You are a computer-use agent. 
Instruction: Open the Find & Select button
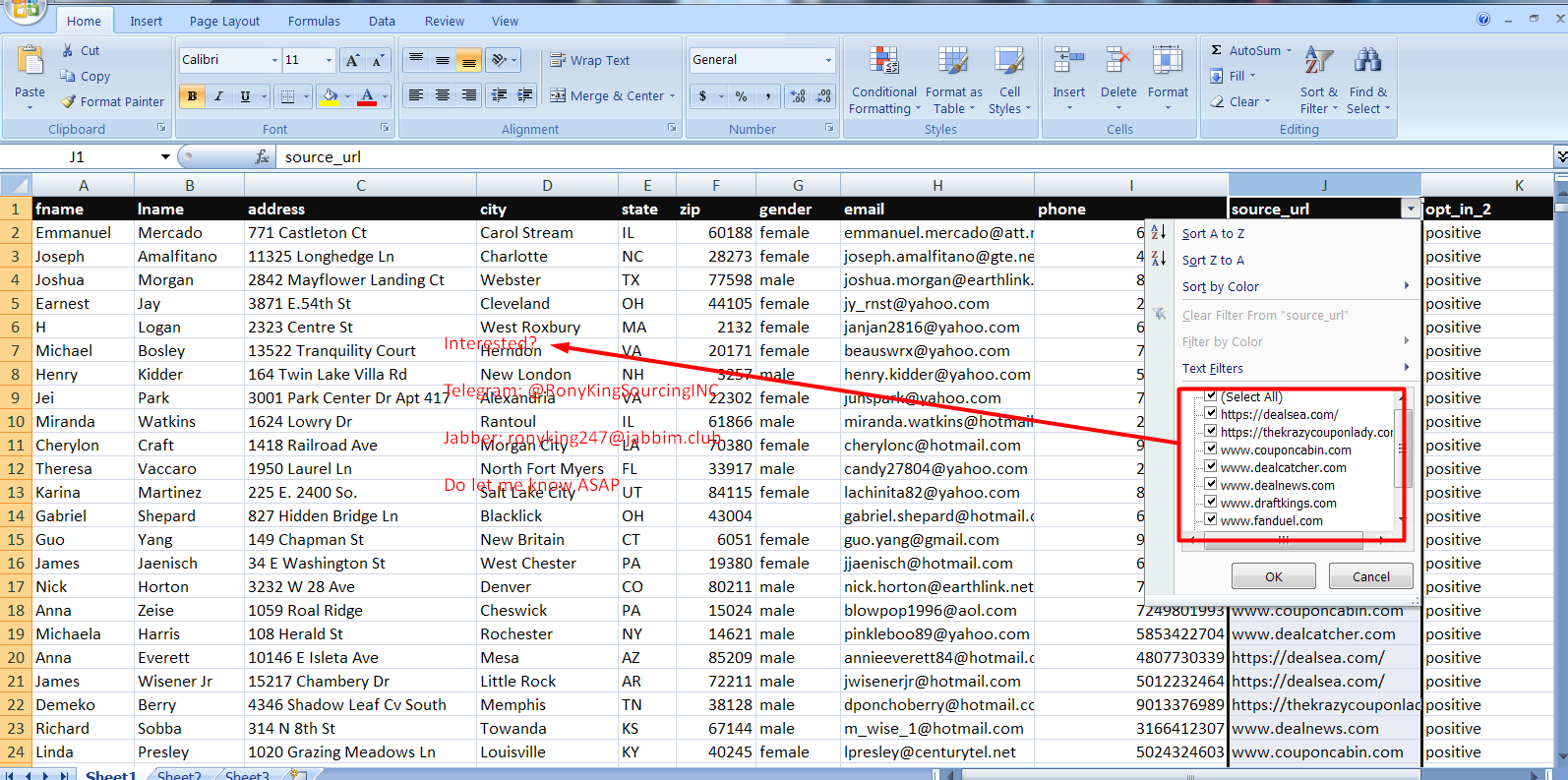(x=1367, y=81)
